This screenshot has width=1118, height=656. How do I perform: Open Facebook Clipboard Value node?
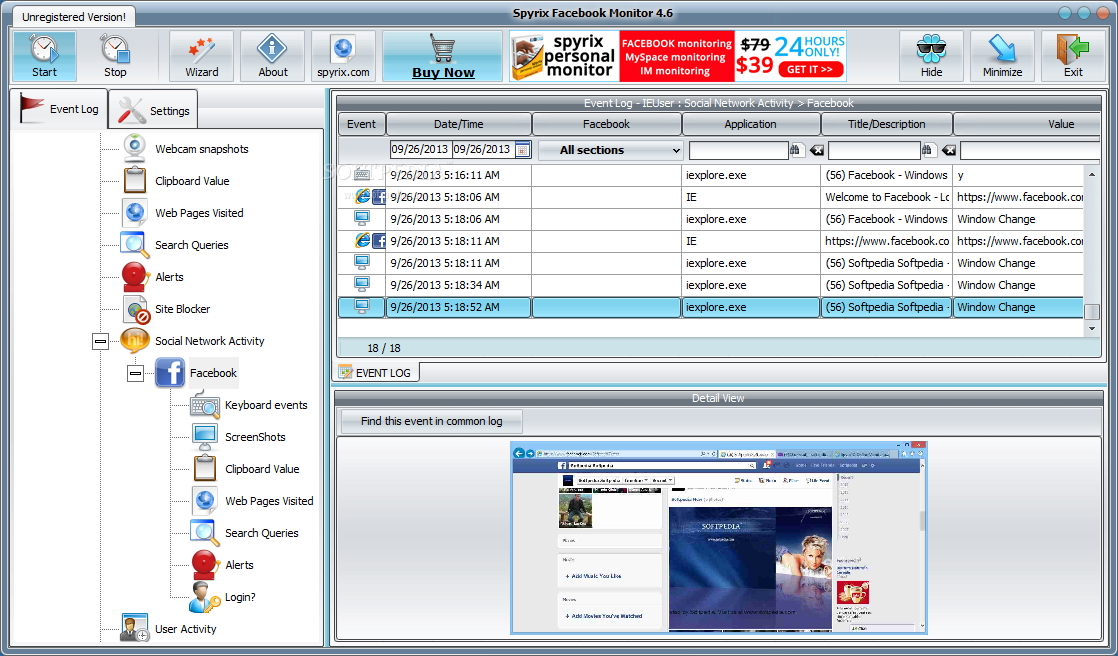[262, 469]
